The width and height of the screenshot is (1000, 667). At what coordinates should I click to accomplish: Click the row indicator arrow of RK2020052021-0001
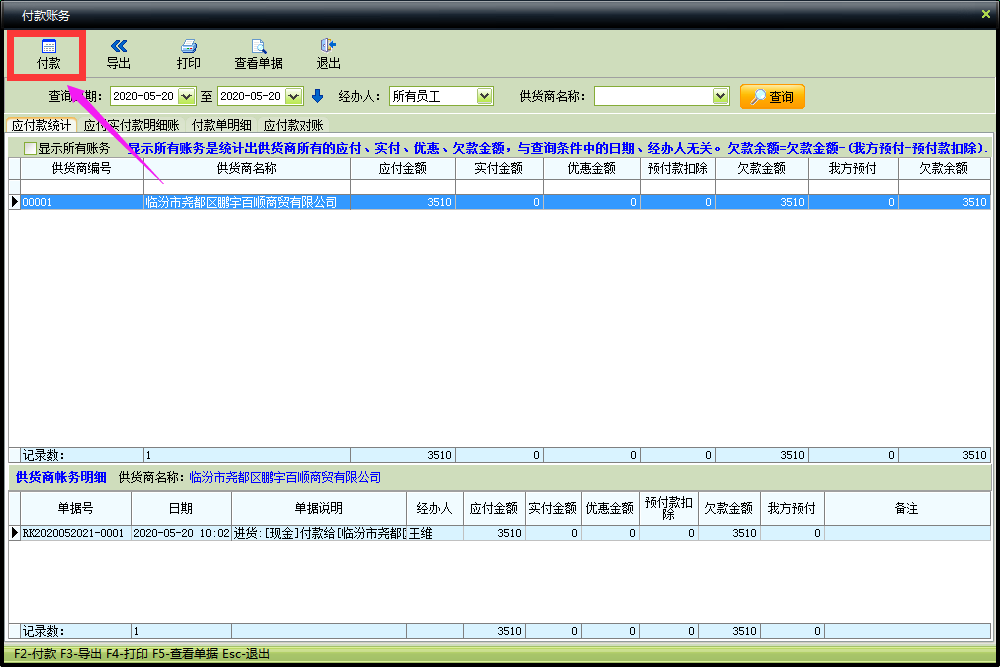15,533
